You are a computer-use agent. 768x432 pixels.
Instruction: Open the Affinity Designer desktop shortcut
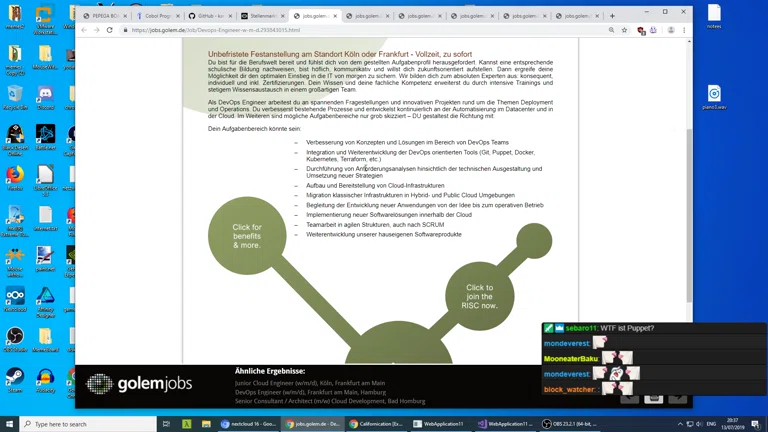(x=45, y=302)
